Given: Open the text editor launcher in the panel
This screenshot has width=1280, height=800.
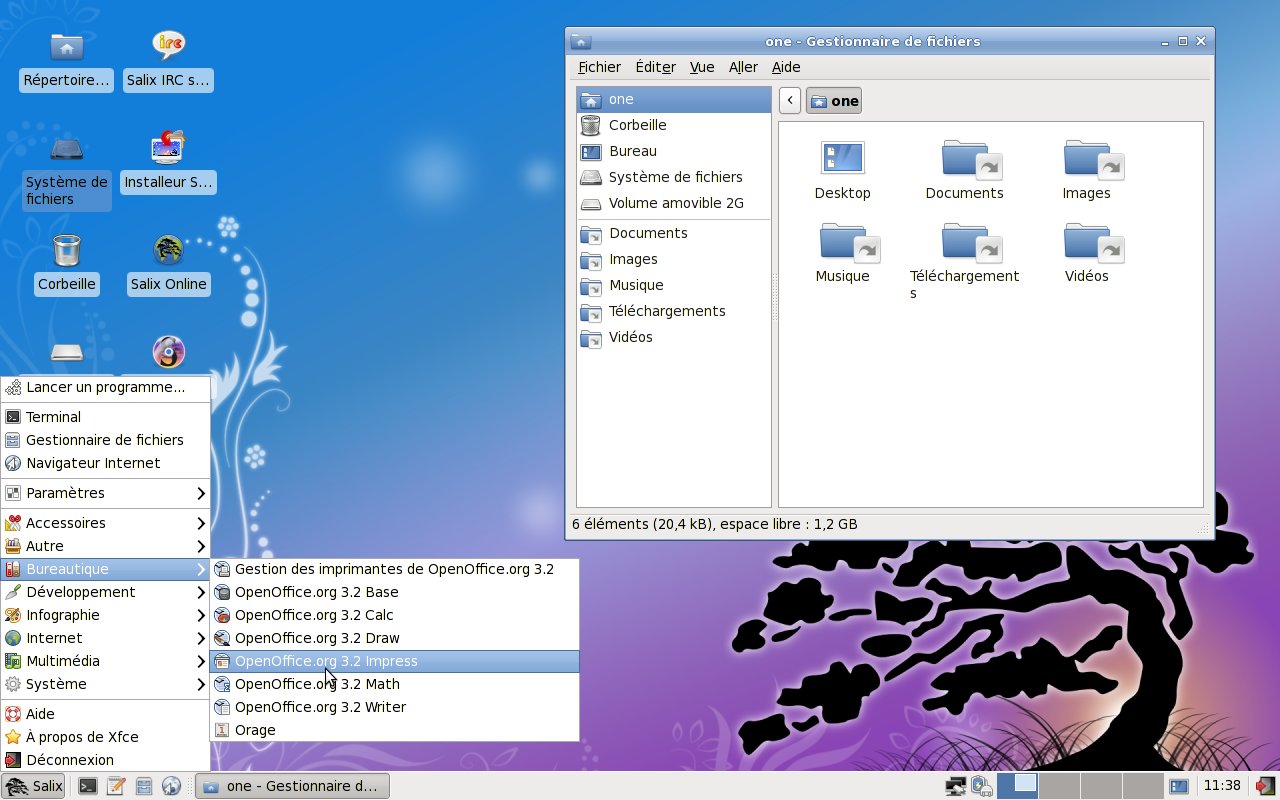Looking at the screenshot, I should [116, 786].
